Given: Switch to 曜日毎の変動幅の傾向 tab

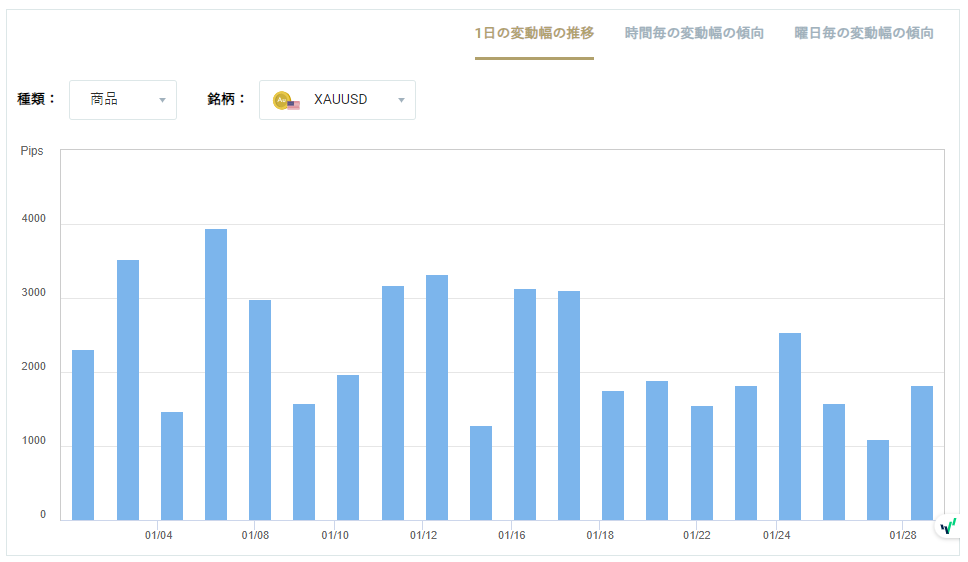Looking at the screenshot, I should (864, 33).
